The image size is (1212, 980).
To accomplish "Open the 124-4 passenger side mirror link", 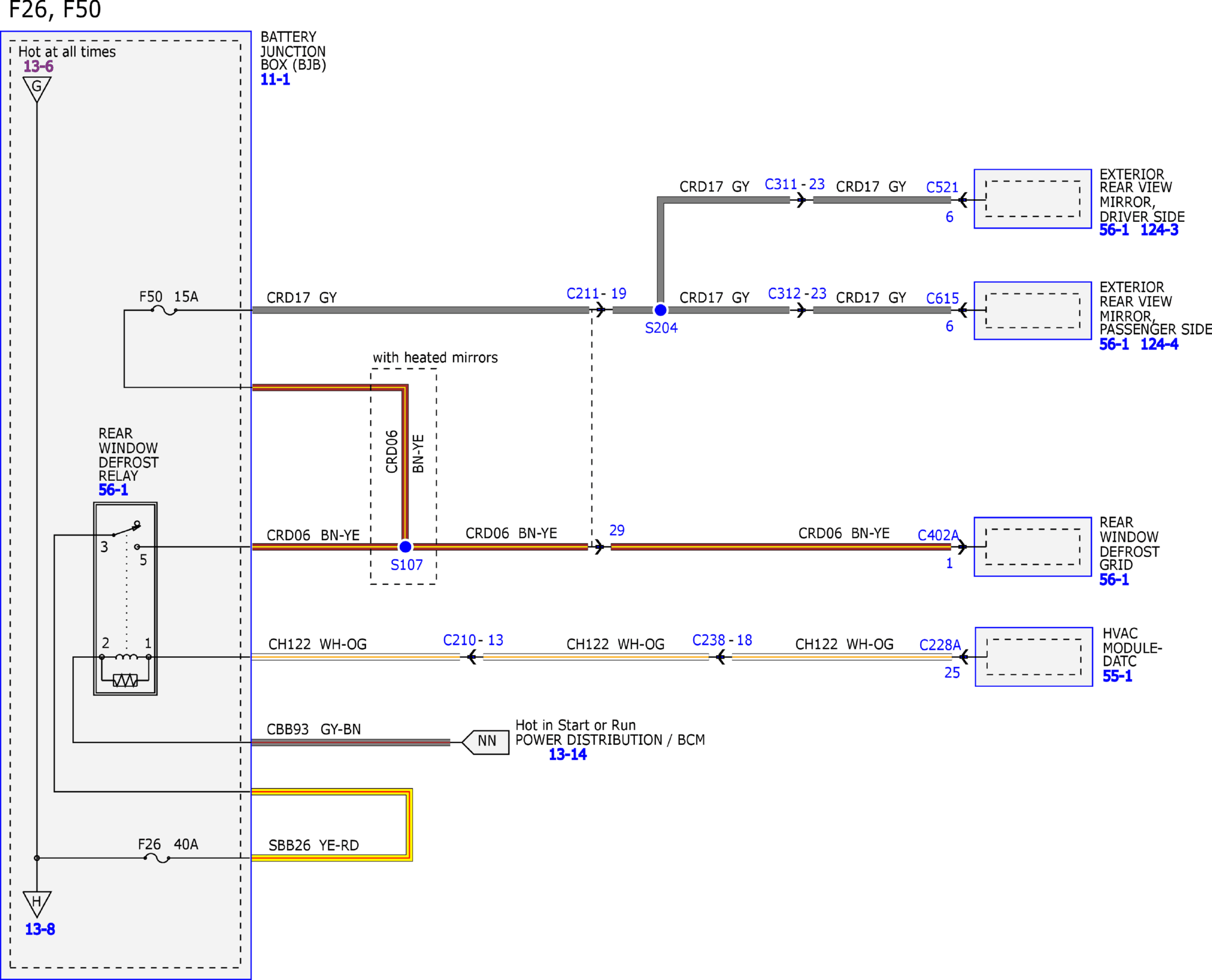I will [x=1159, y=344].
